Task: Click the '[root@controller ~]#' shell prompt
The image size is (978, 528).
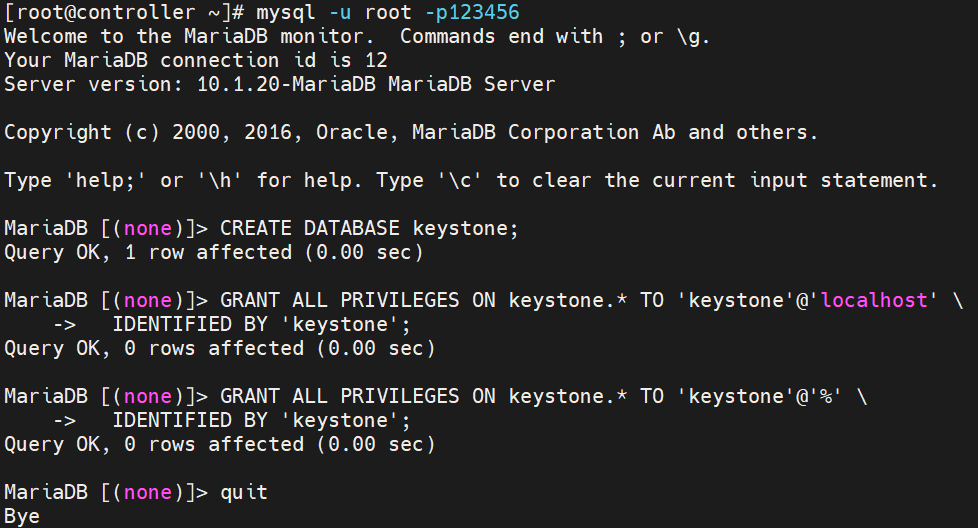Action: coord(123,12)
